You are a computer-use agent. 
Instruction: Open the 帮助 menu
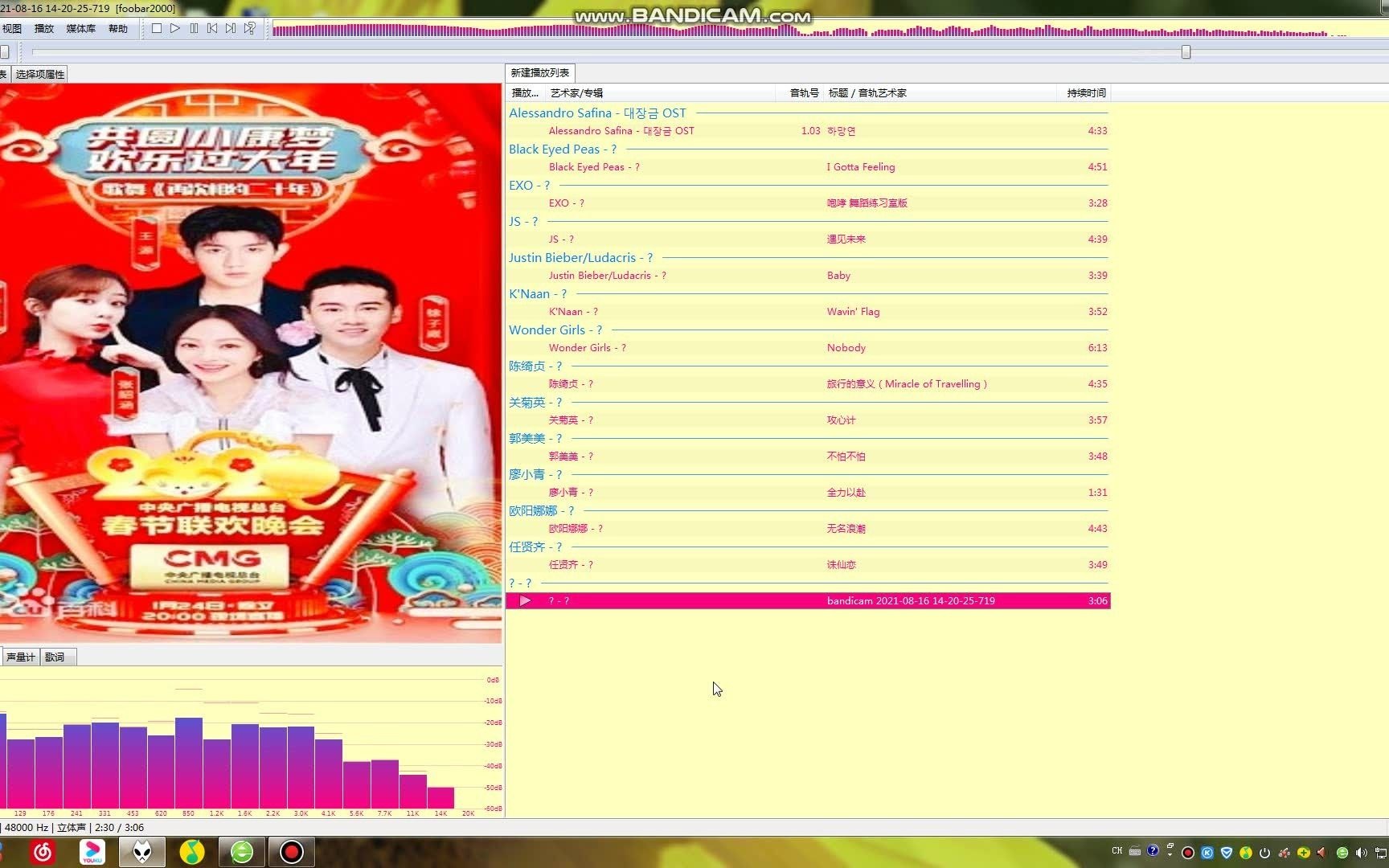coord(118,28)
